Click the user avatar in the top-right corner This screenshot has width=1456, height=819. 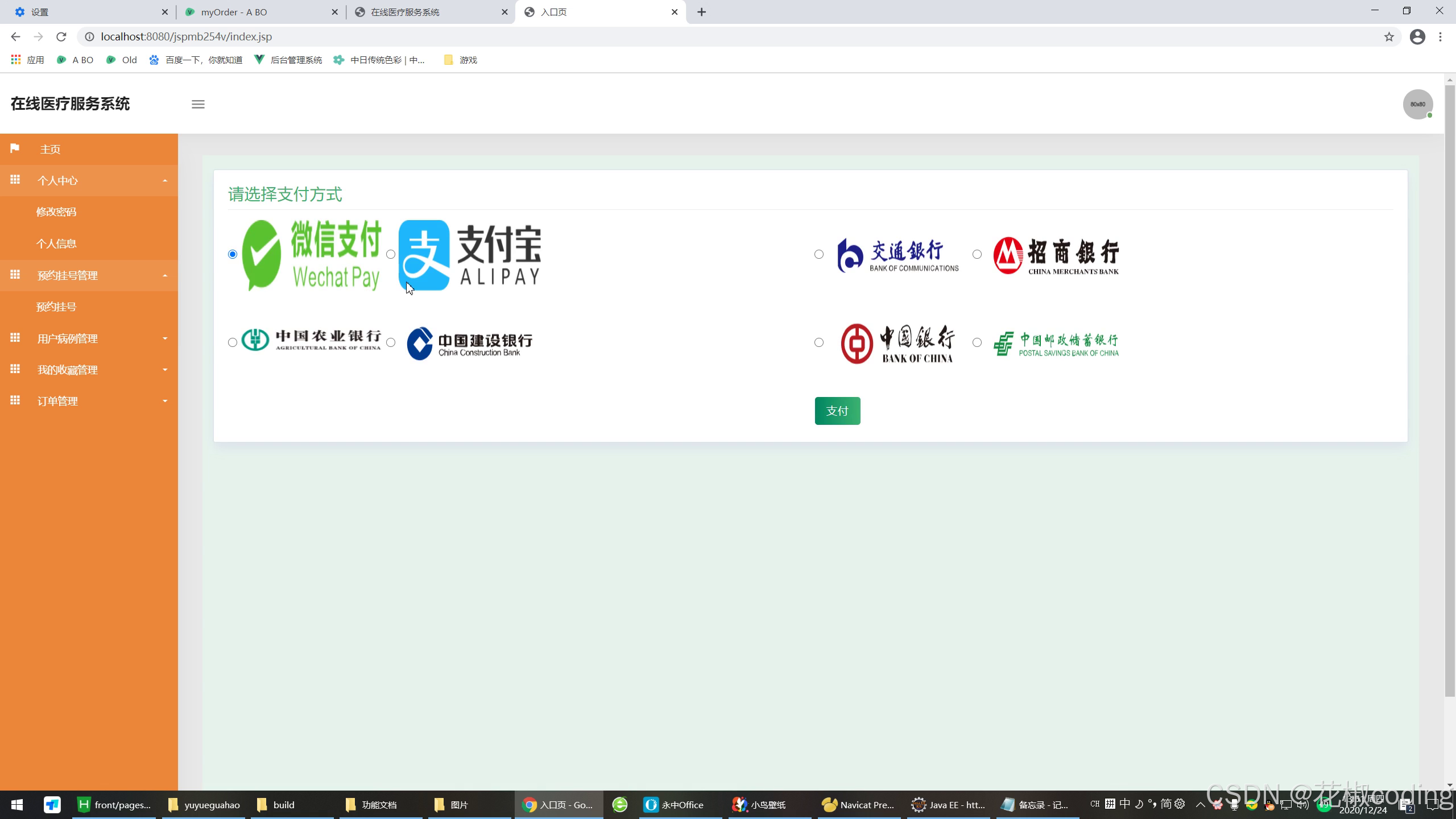[1417, 104]
